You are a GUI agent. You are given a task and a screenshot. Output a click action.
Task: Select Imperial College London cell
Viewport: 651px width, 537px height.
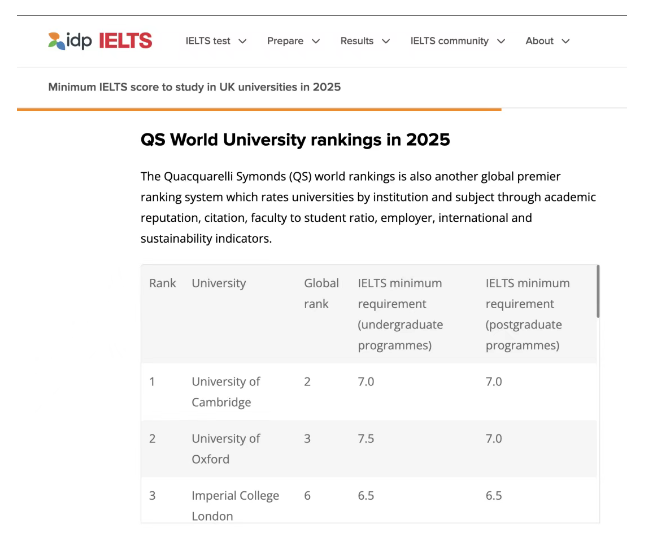point(235,505)
